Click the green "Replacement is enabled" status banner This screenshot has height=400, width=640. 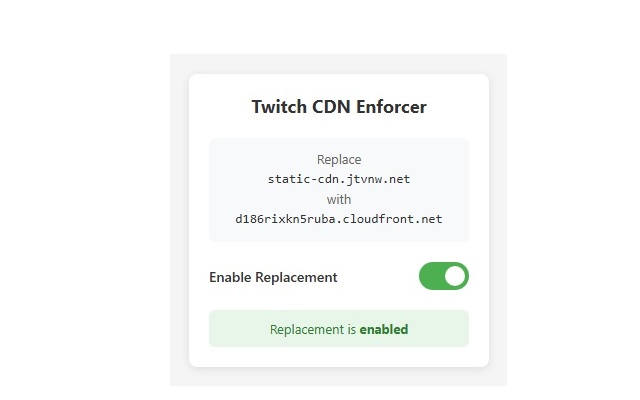(x=339, y=329)
